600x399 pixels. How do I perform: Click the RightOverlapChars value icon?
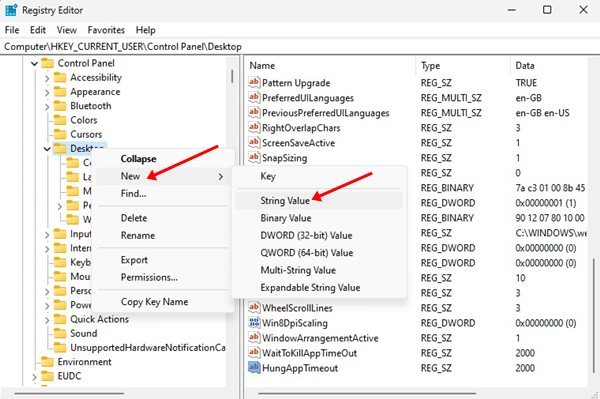point(254,127)
